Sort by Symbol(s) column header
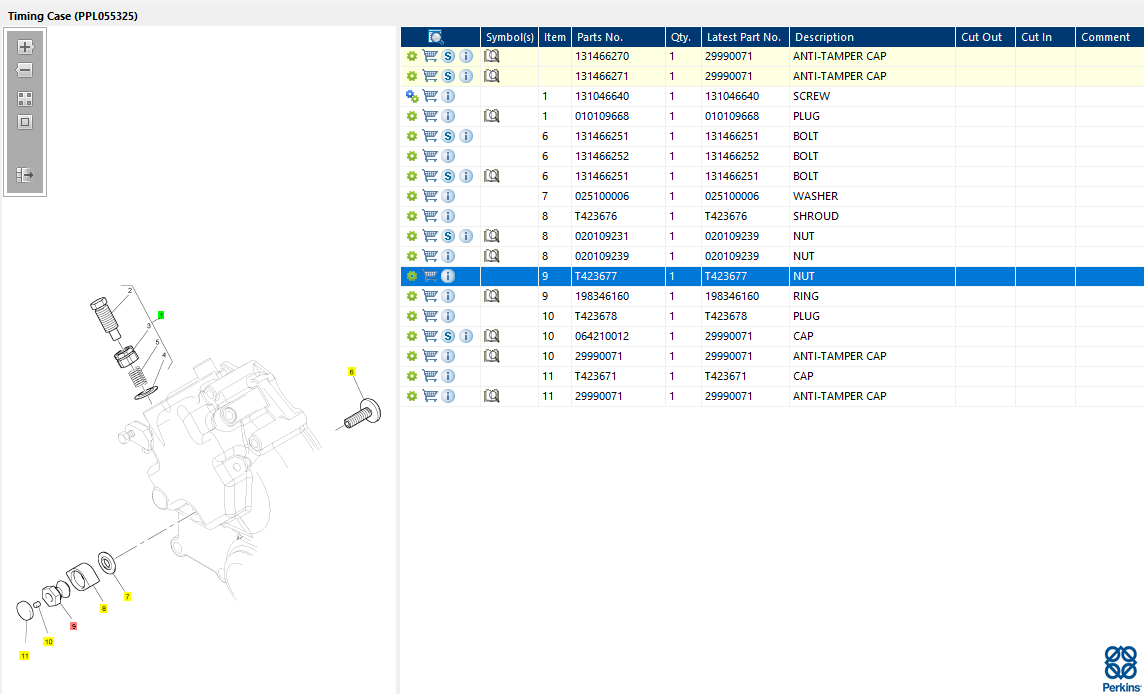This screenshot has width=1144, height=694. [x=509, y=37]
